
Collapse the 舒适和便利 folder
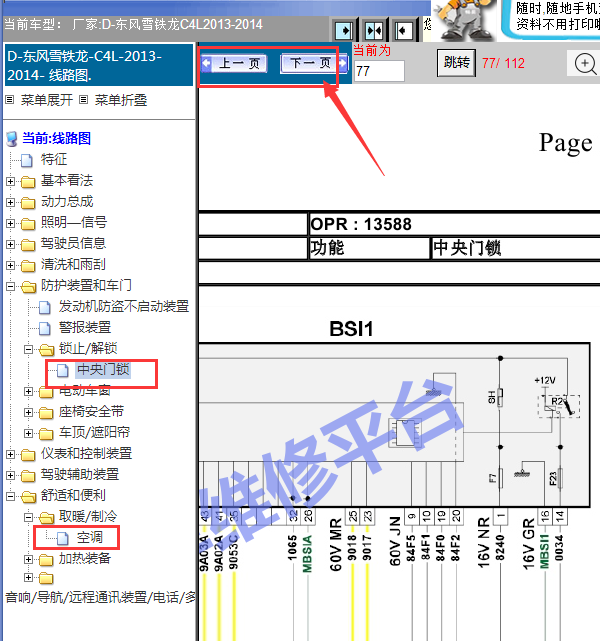pos(11,496)
